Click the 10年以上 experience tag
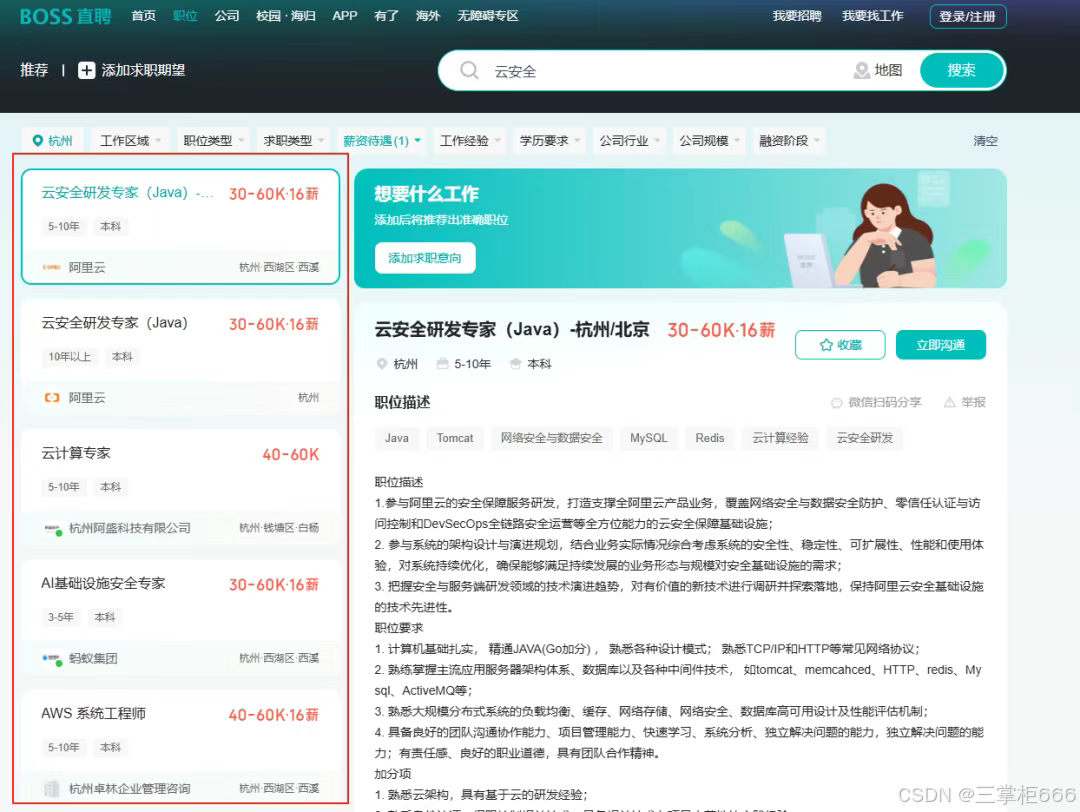This screenshot has width=1080, height=812. click(70, 357)
